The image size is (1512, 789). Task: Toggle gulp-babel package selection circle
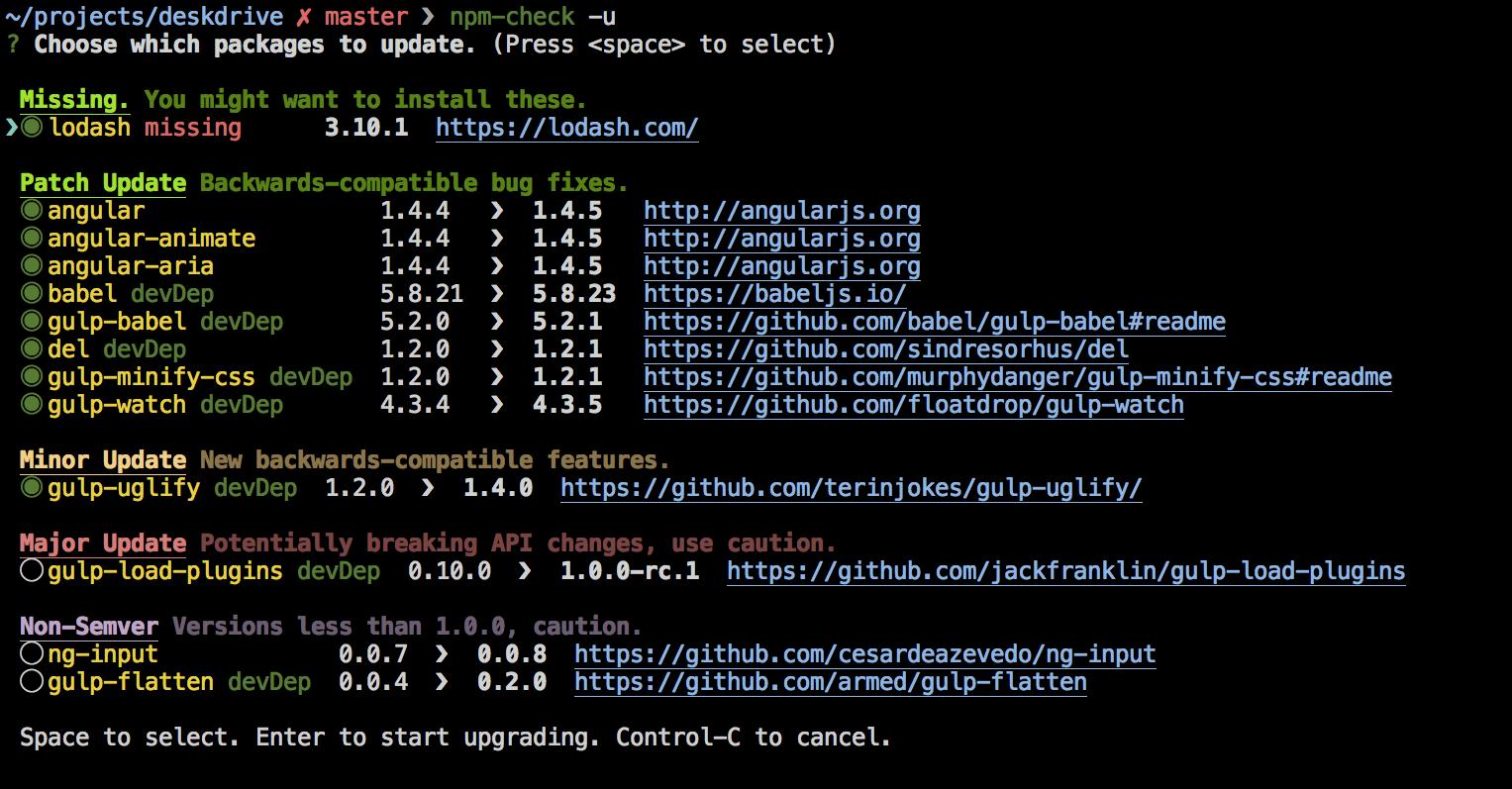[32, 322]
